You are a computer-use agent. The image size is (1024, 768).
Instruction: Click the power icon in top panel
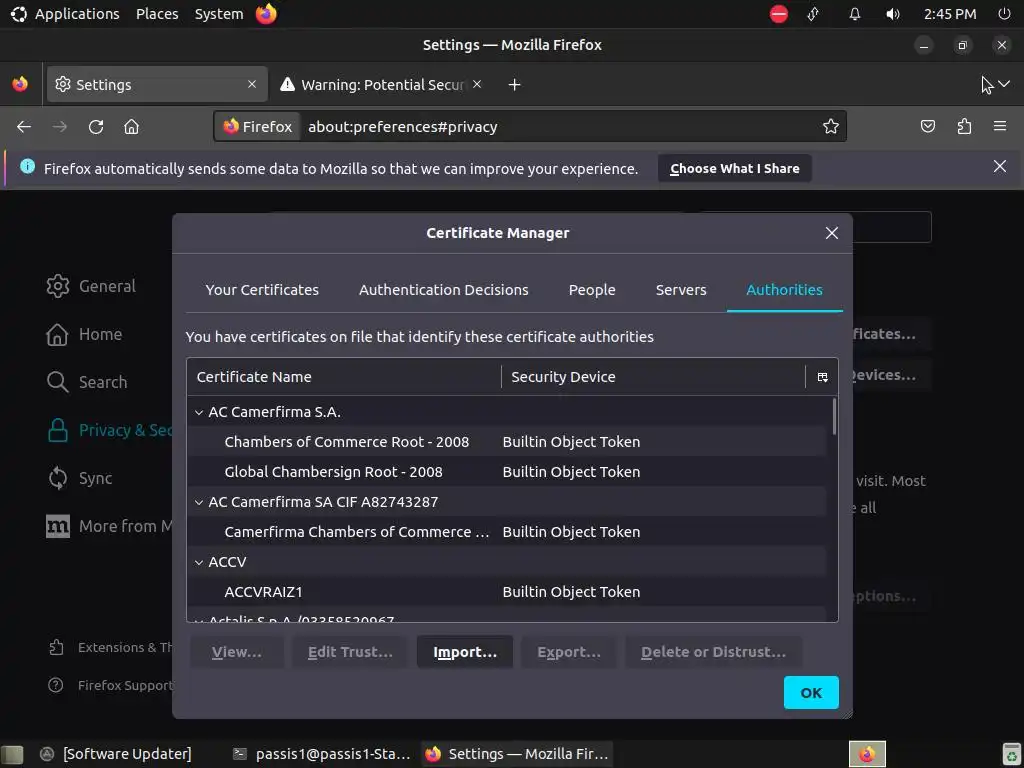[x=1004, y=14]
